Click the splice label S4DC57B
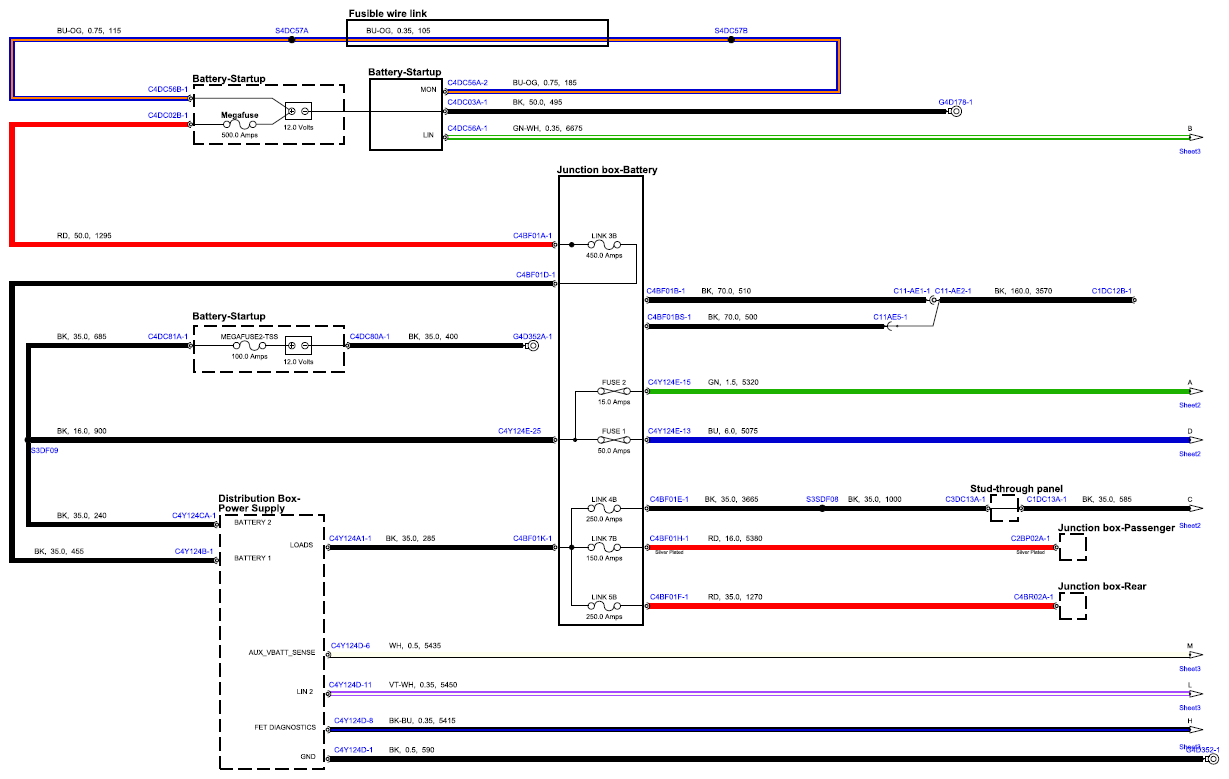1229x779 pixels. click(731, 31)
